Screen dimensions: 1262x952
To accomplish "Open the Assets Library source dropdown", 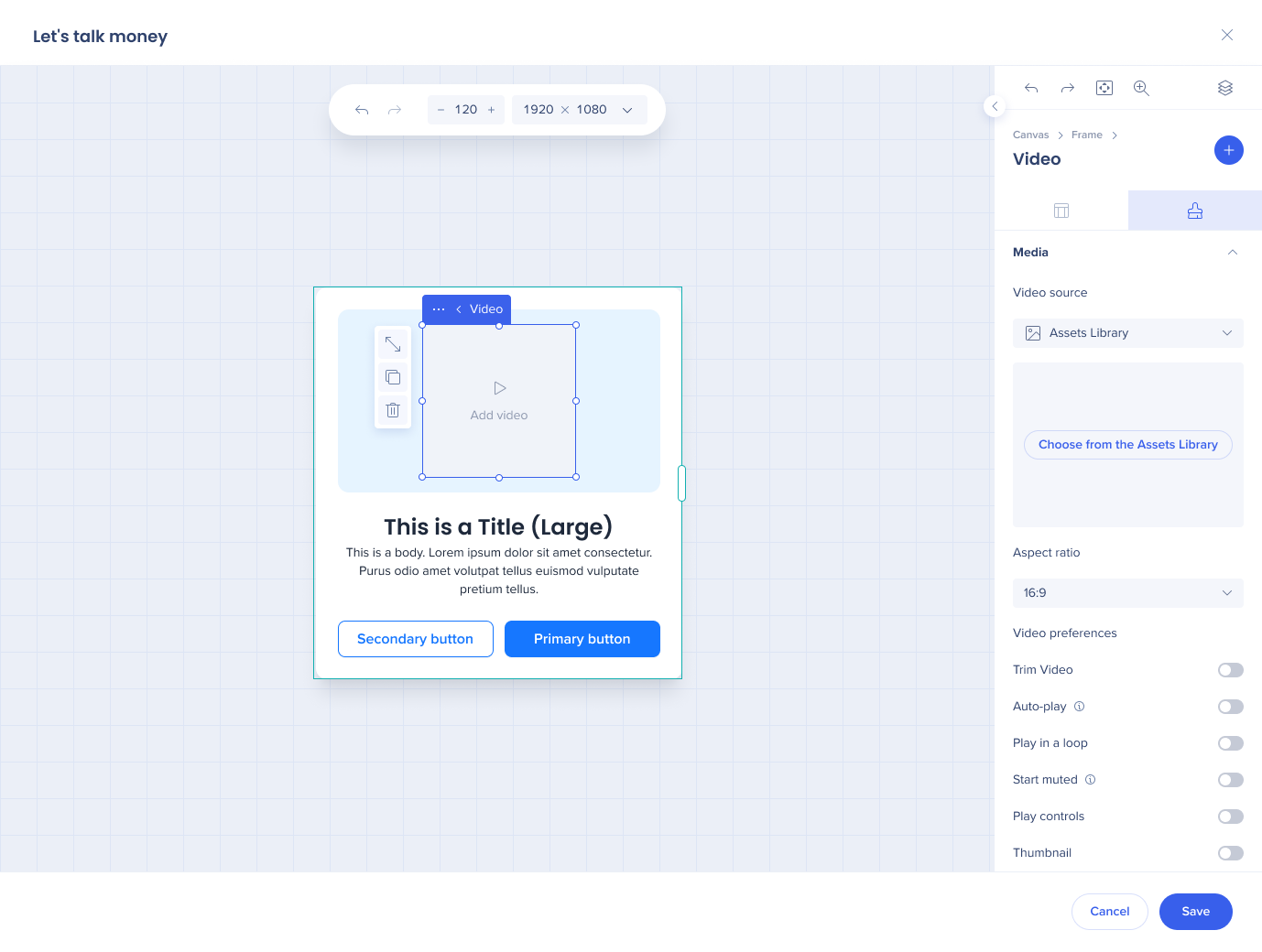I will 1127,333.
